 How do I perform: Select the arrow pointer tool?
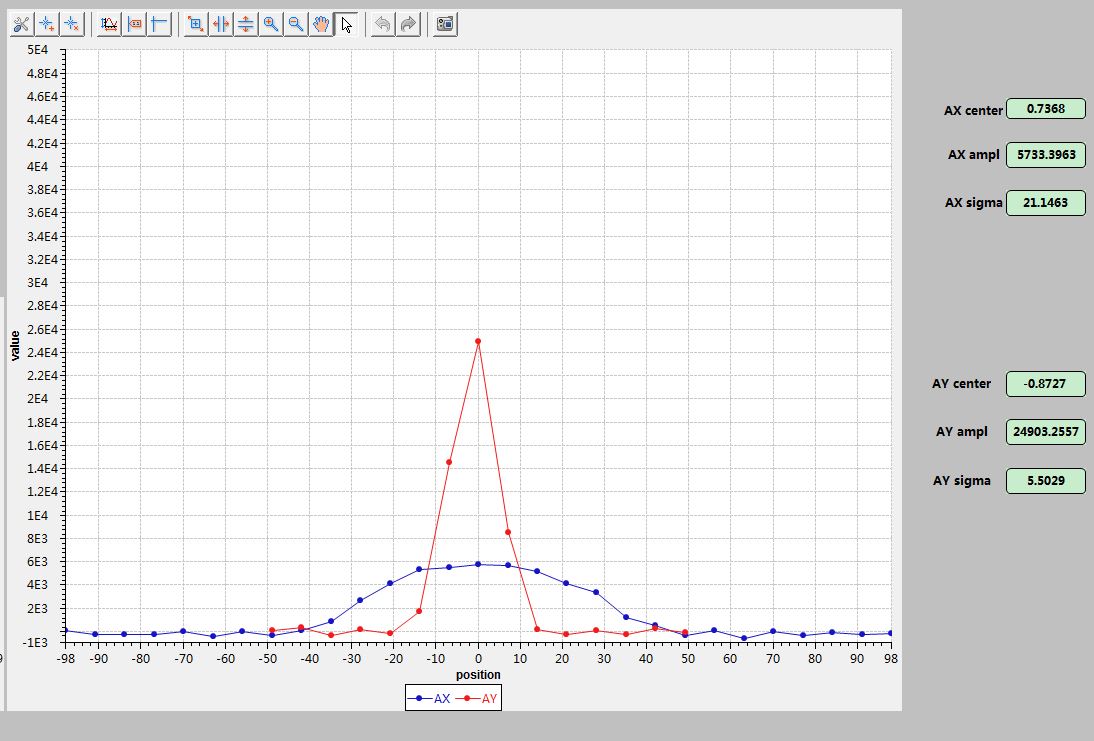346,24
